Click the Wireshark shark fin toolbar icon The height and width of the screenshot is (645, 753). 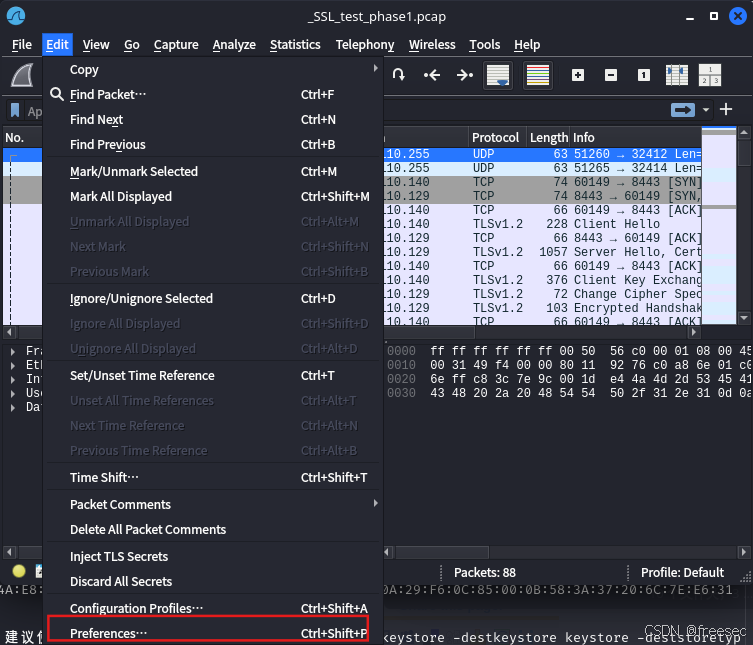[x=23, y=75]
